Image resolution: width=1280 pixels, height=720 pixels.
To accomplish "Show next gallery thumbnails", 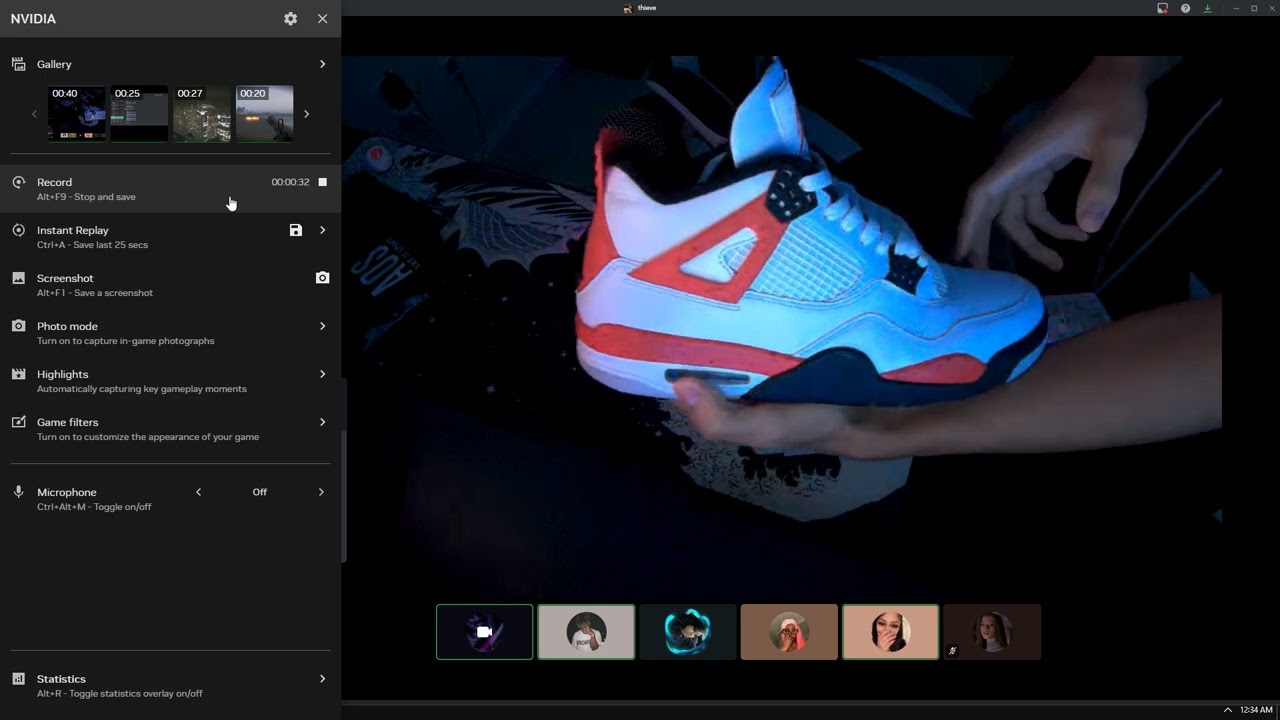I will (306, 114).
